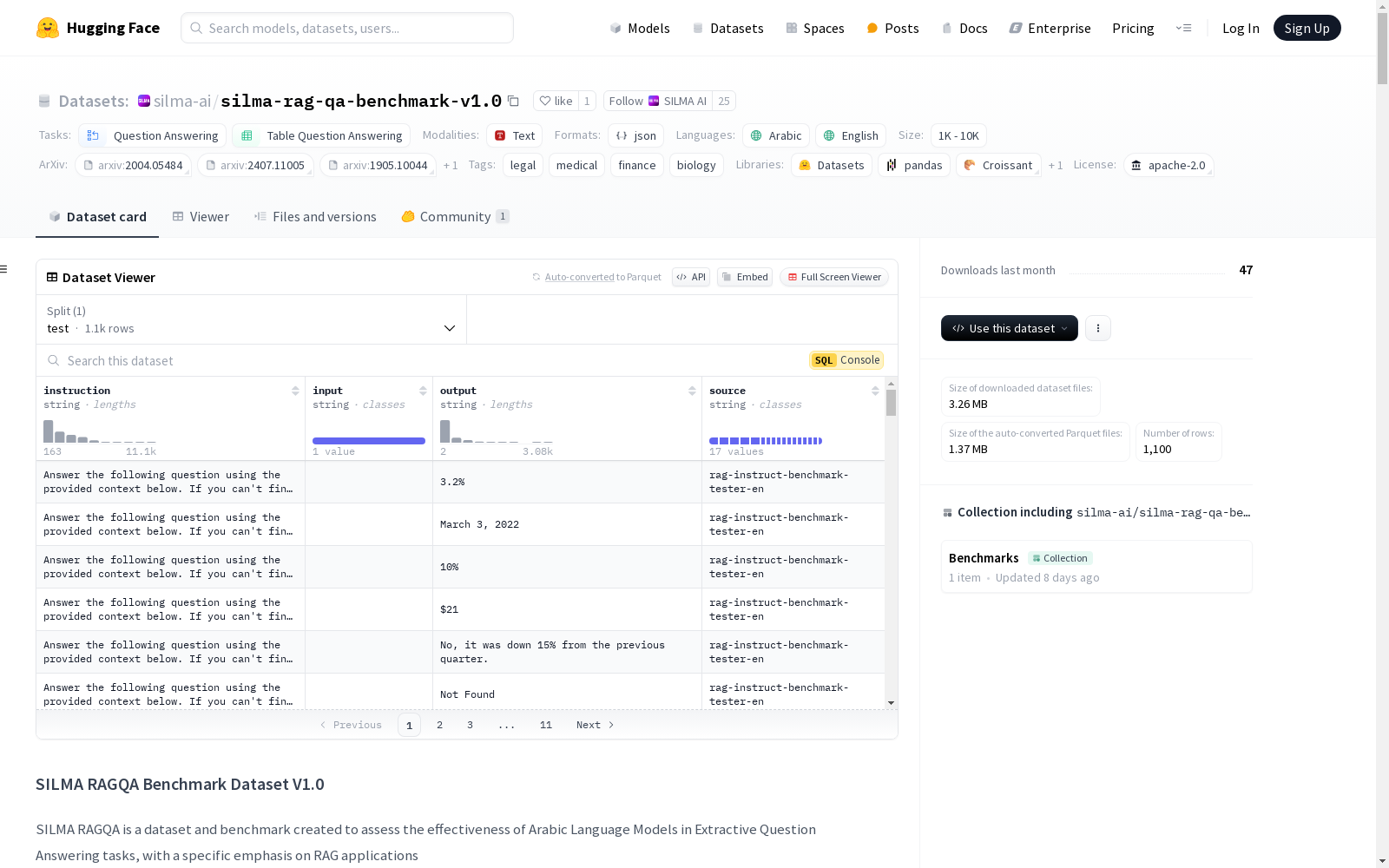Image resolution: width=1389 pixels, height=868 pixels.
Task: Go to Datasets in the top navigation
Action: (727, 28)
